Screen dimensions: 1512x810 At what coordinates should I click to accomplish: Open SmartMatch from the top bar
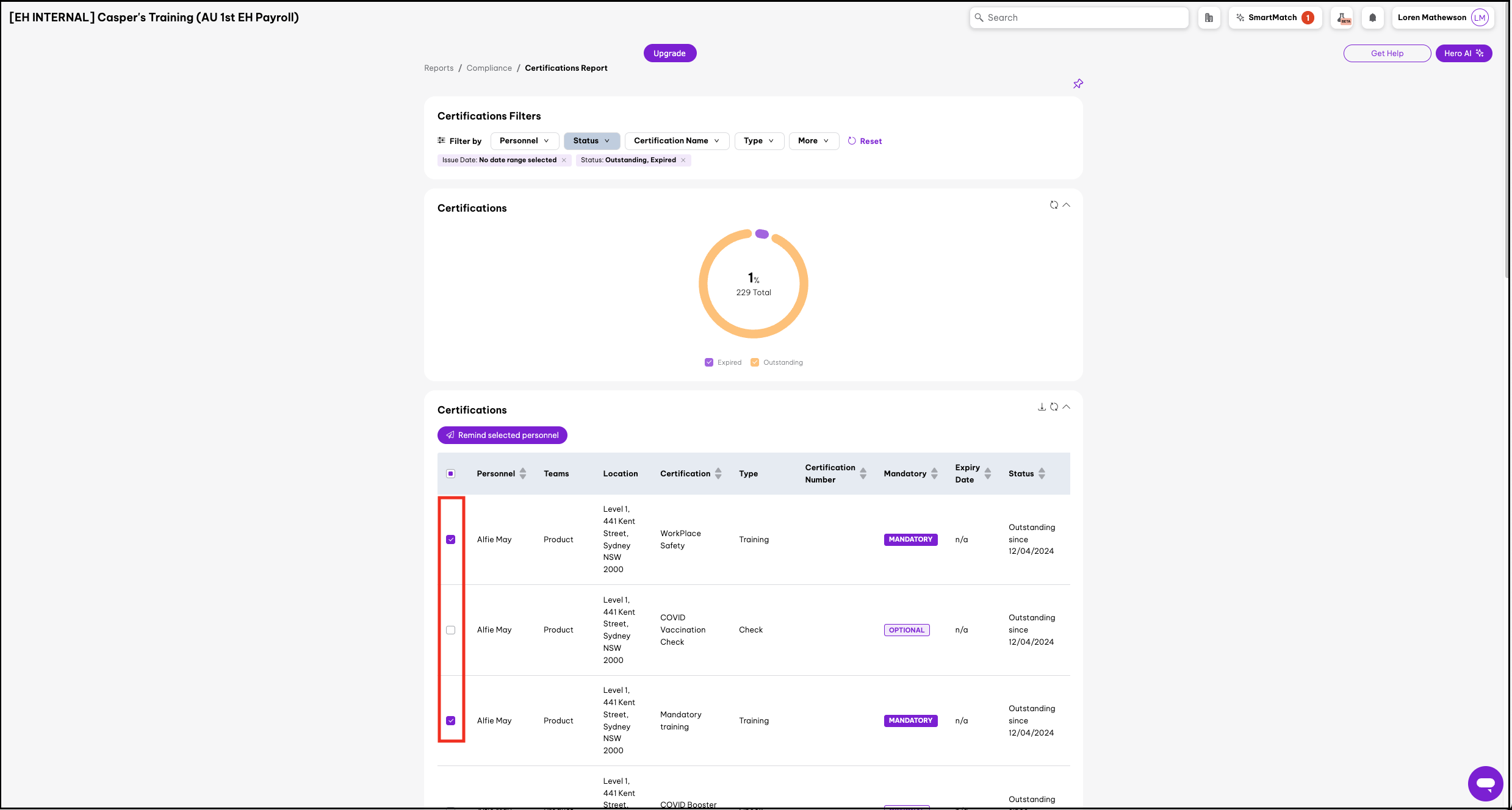[x=1274, y=18]
